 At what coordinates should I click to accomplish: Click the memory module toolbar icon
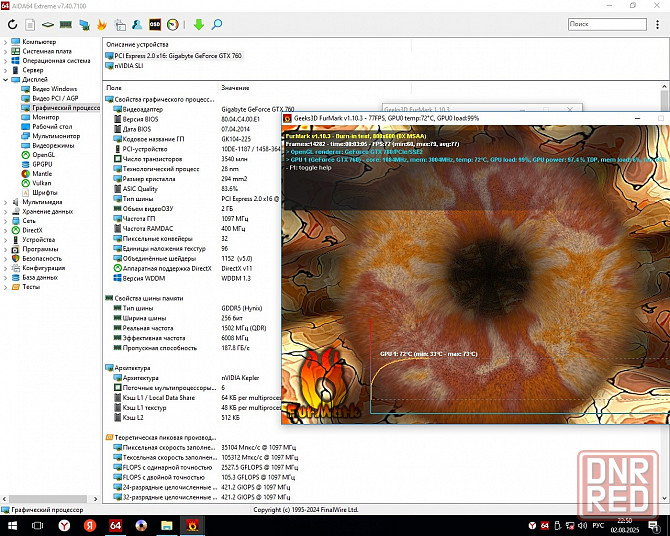click(65, 24)
